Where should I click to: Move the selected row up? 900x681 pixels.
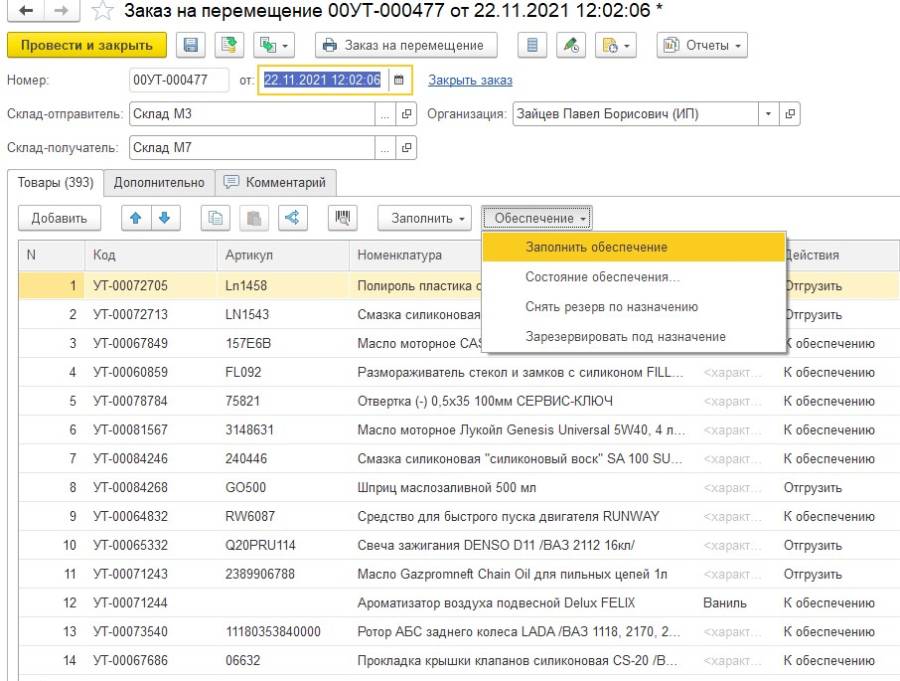coord(135,217)
